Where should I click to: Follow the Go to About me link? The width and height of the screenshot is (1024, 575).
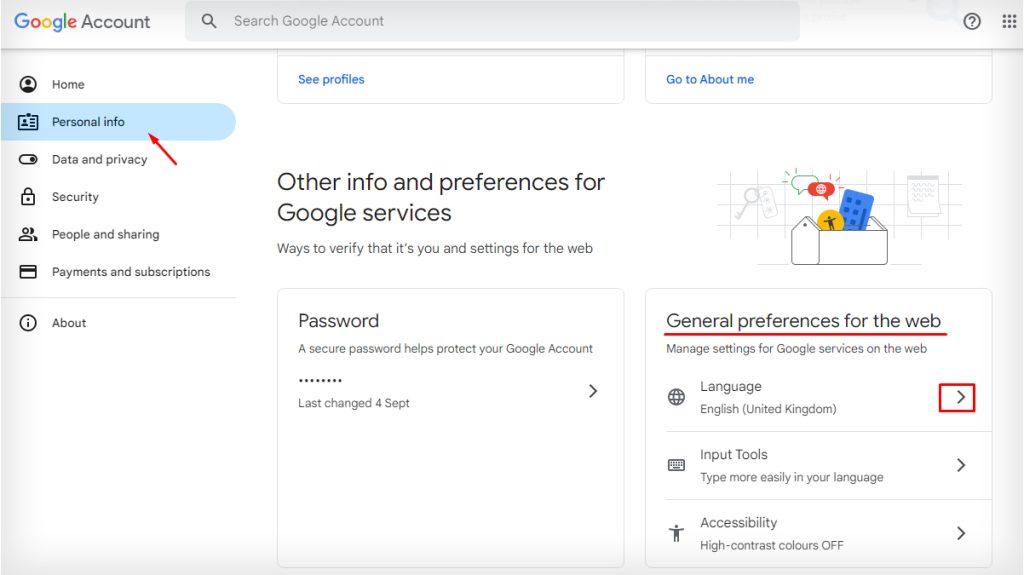click(710, 79)
